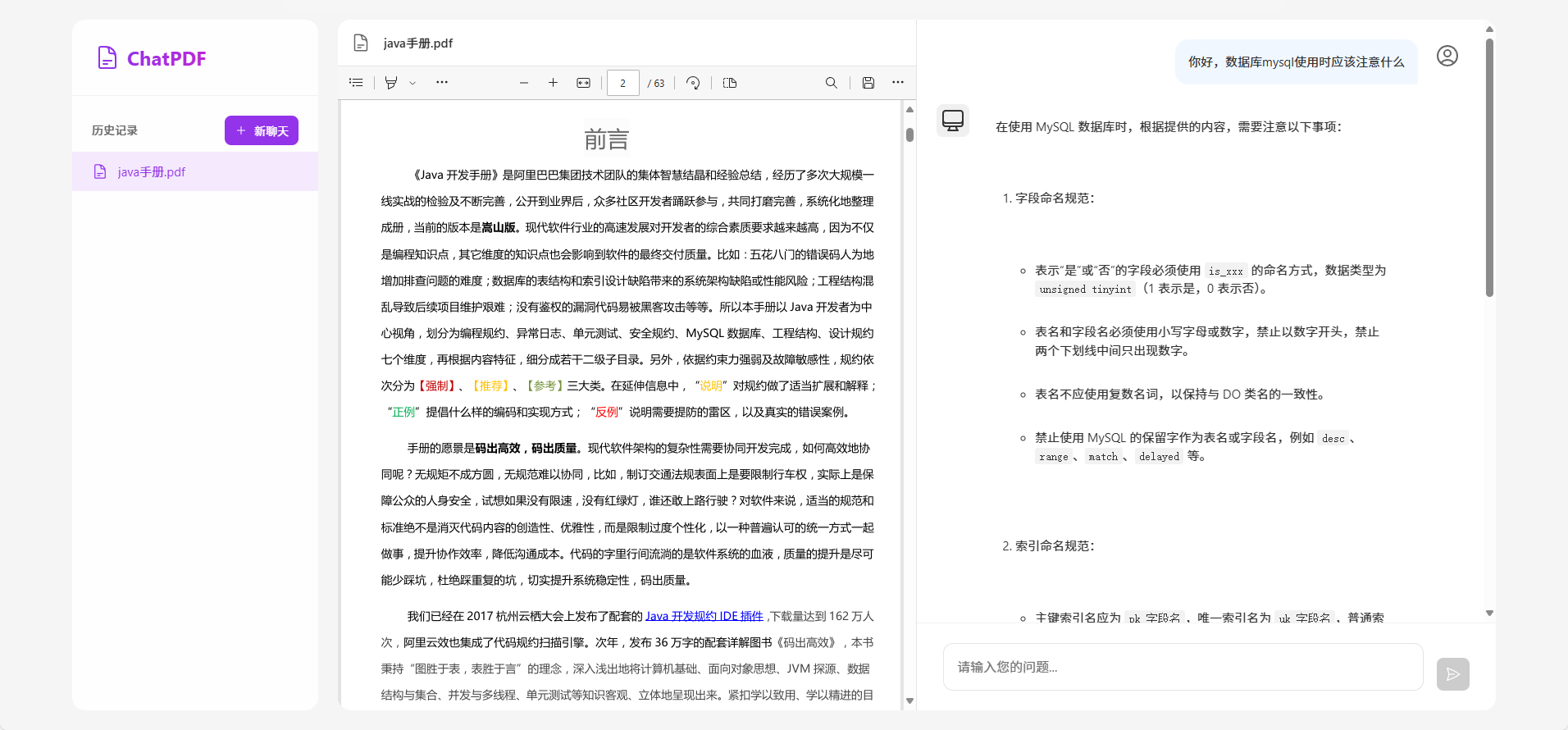Open java手册.pdf in history list
The image size is (1568, 730).
195,171
